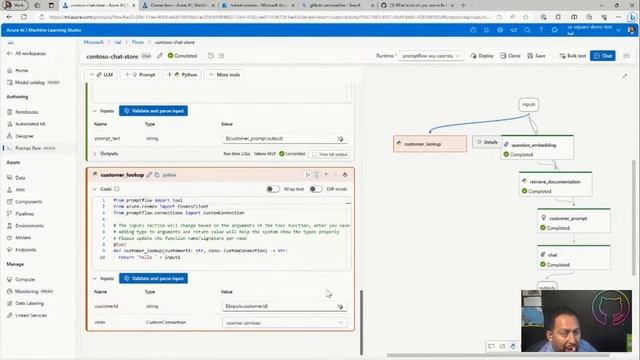Save the flow
640x360 pixels.
click(536, 56)
